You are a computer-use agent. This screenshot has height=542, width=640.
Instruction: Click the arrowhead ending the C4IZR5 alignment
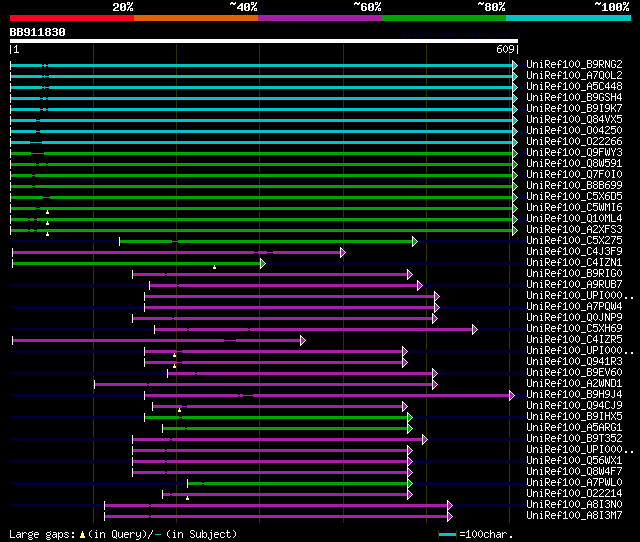click(303, 341)
